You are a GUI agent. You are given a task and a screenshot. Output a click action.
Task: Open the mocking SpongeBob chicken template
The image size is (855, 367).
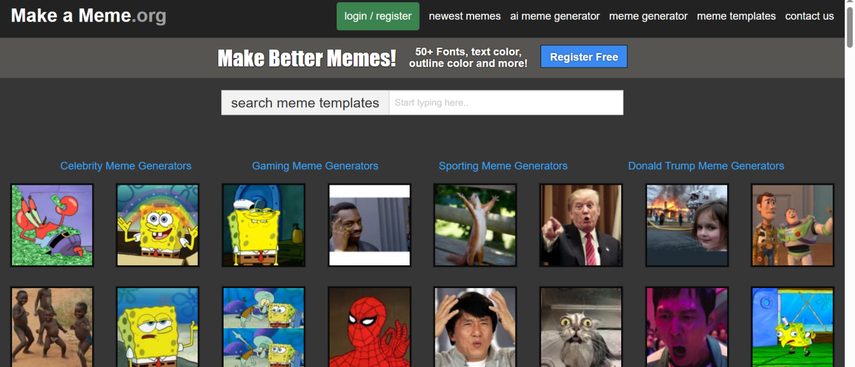pyautogui.click(x=792, y=327)
